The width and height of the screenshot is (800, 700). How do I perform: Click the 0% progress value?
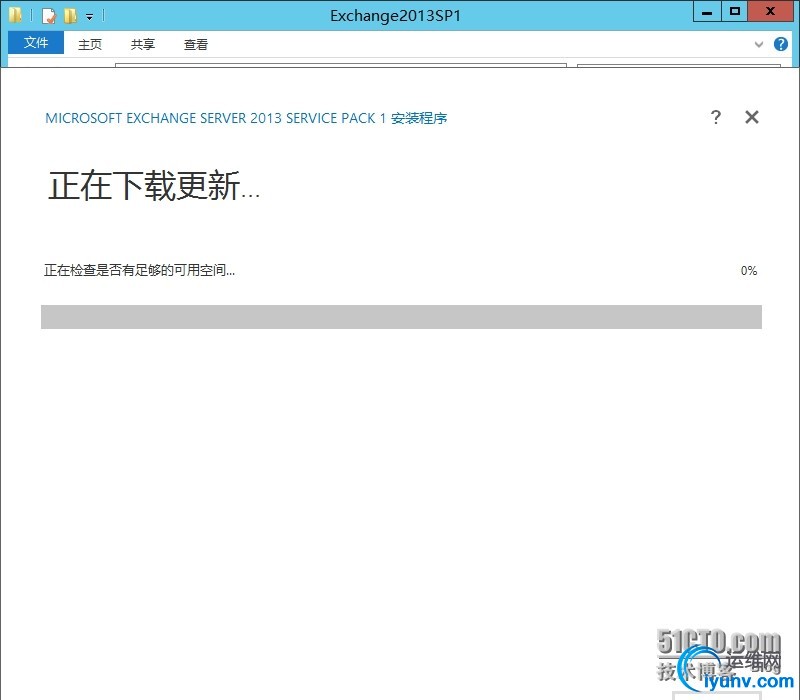point(748,270)
